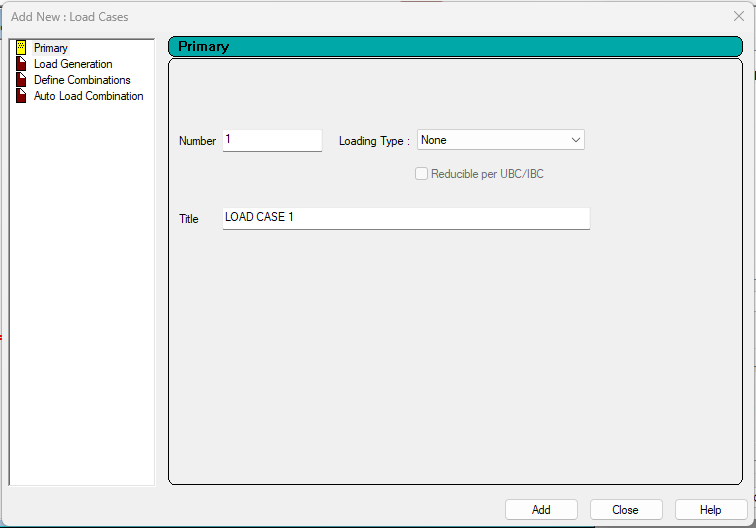The image size is (756, 528).
Task: Click the Primary header banner
Action: [455, 46]
